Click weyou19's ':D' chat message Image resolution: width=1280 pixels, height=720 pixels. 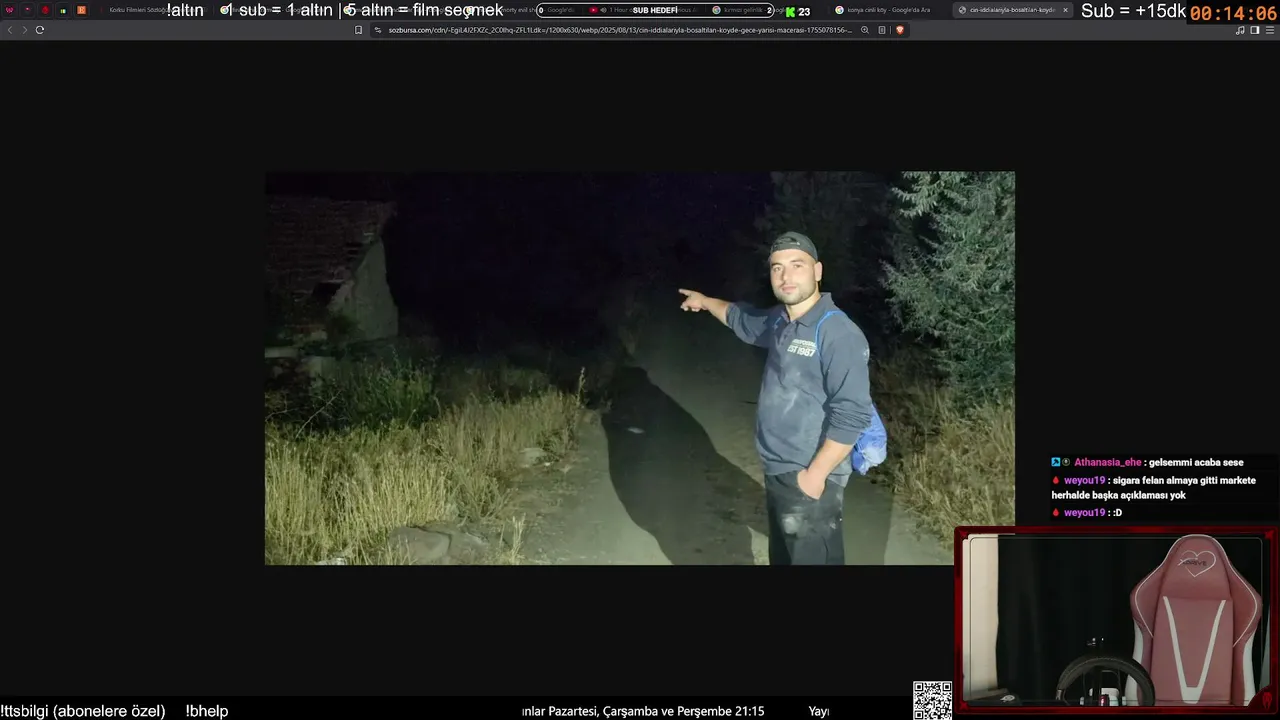1087,513
